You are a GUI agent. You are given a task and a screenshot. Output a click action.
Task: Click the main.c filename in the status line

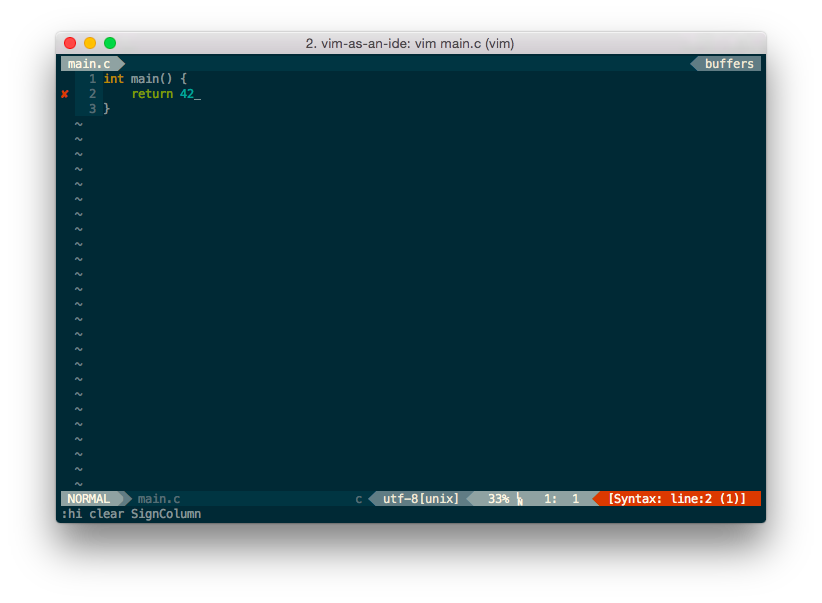coord(159,499)
